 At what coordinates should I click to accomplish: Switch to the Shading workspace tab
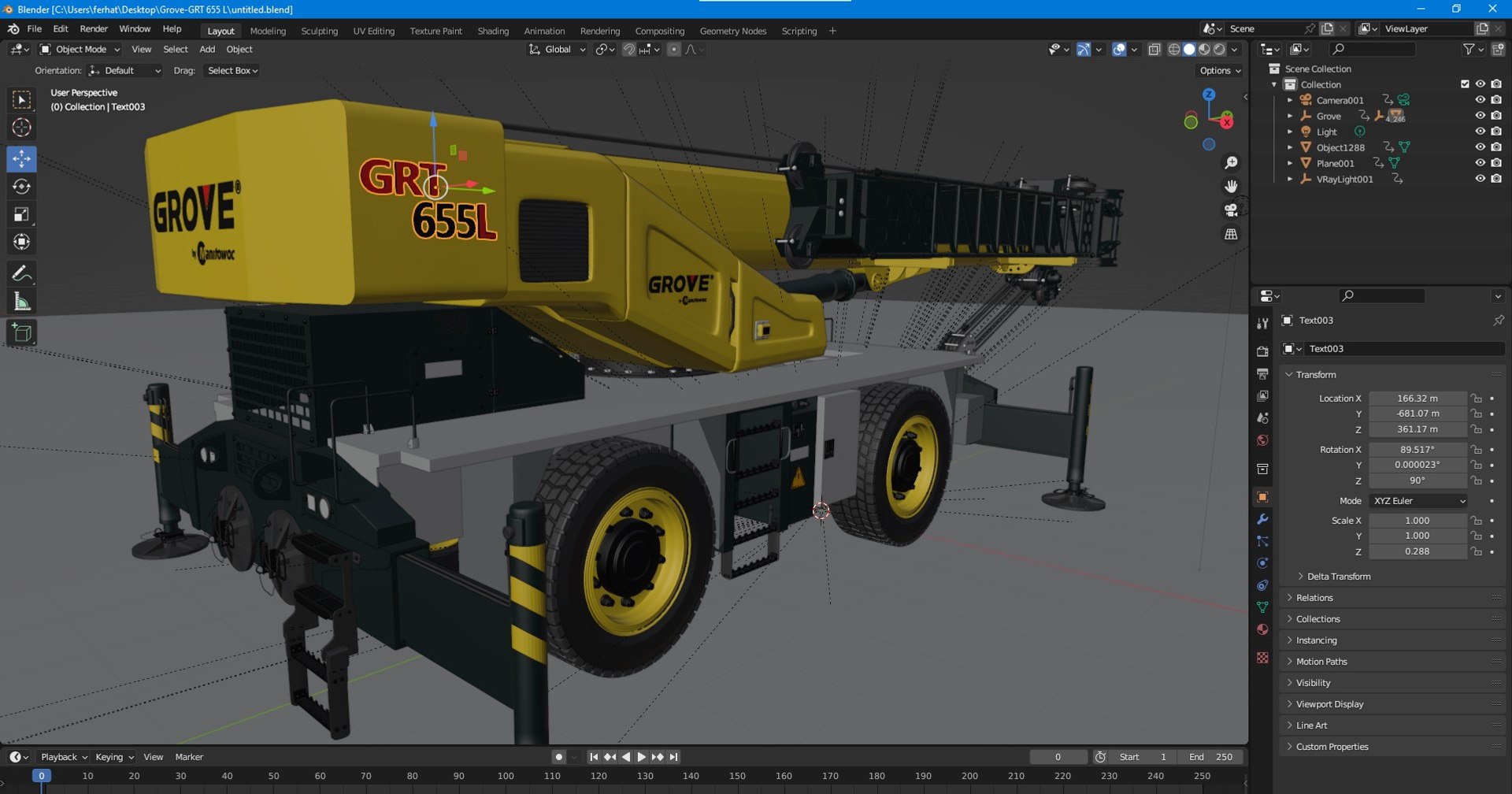[x=493, y=31]
